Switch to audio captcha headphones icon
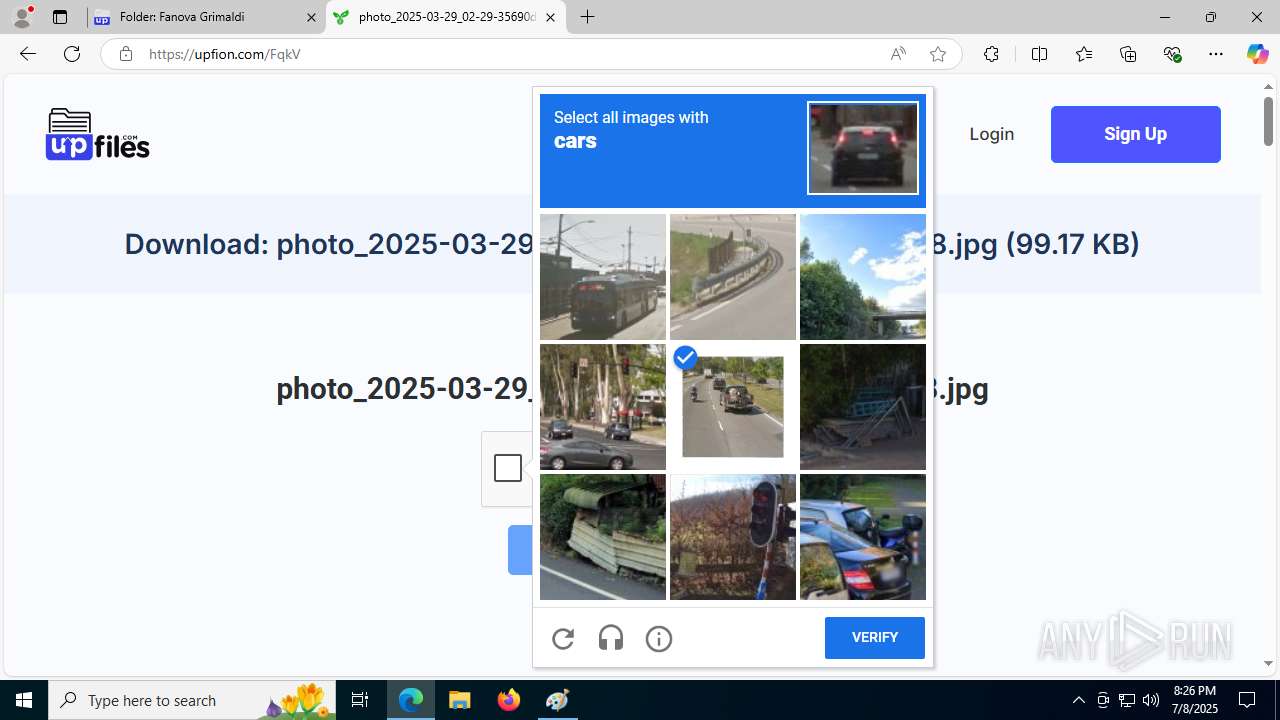This screenshot has width=1280, height=720. click(611, 638)
